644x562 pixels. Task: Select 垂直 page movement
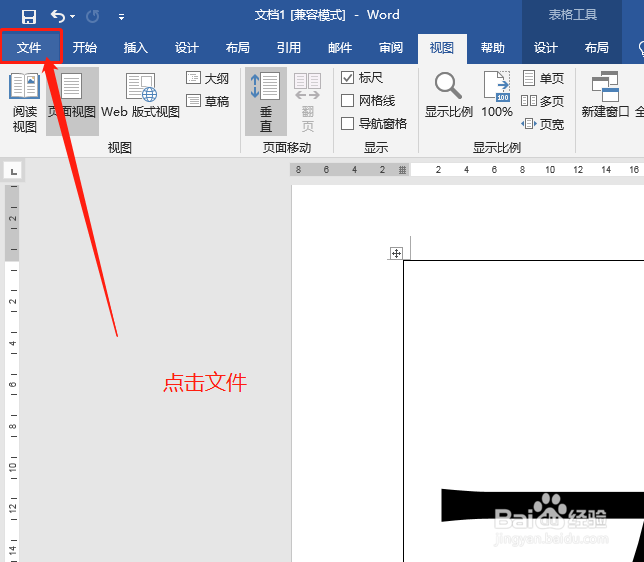(266, 102)
